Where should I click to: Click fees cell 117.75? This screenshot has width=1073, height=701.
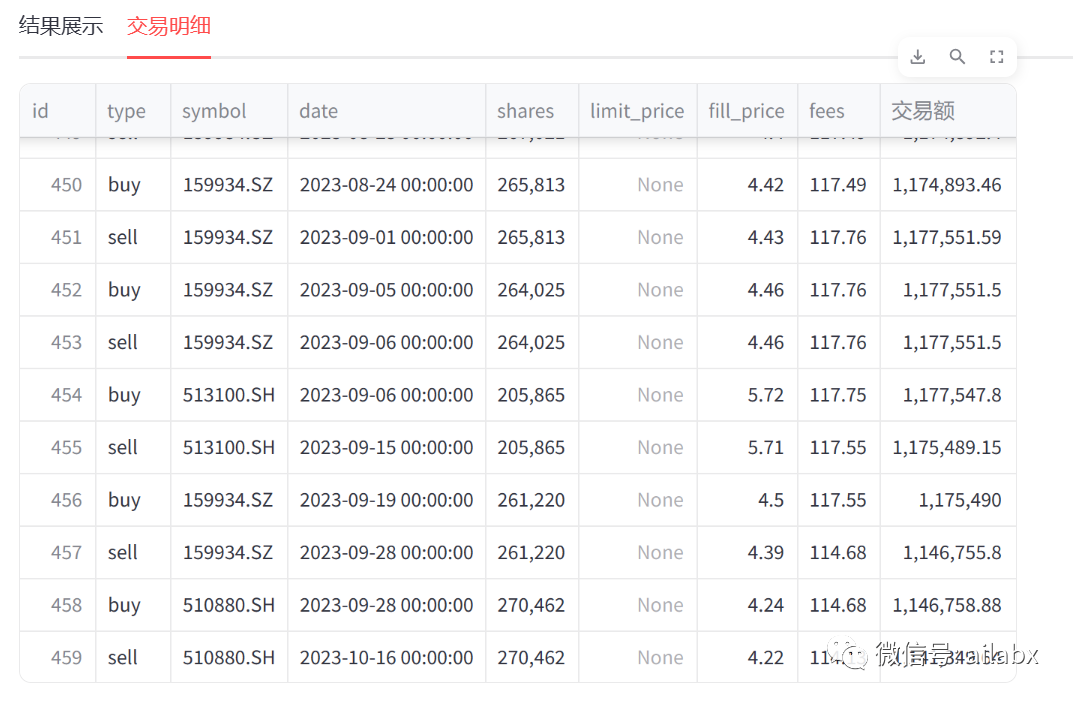pos(839,395)
